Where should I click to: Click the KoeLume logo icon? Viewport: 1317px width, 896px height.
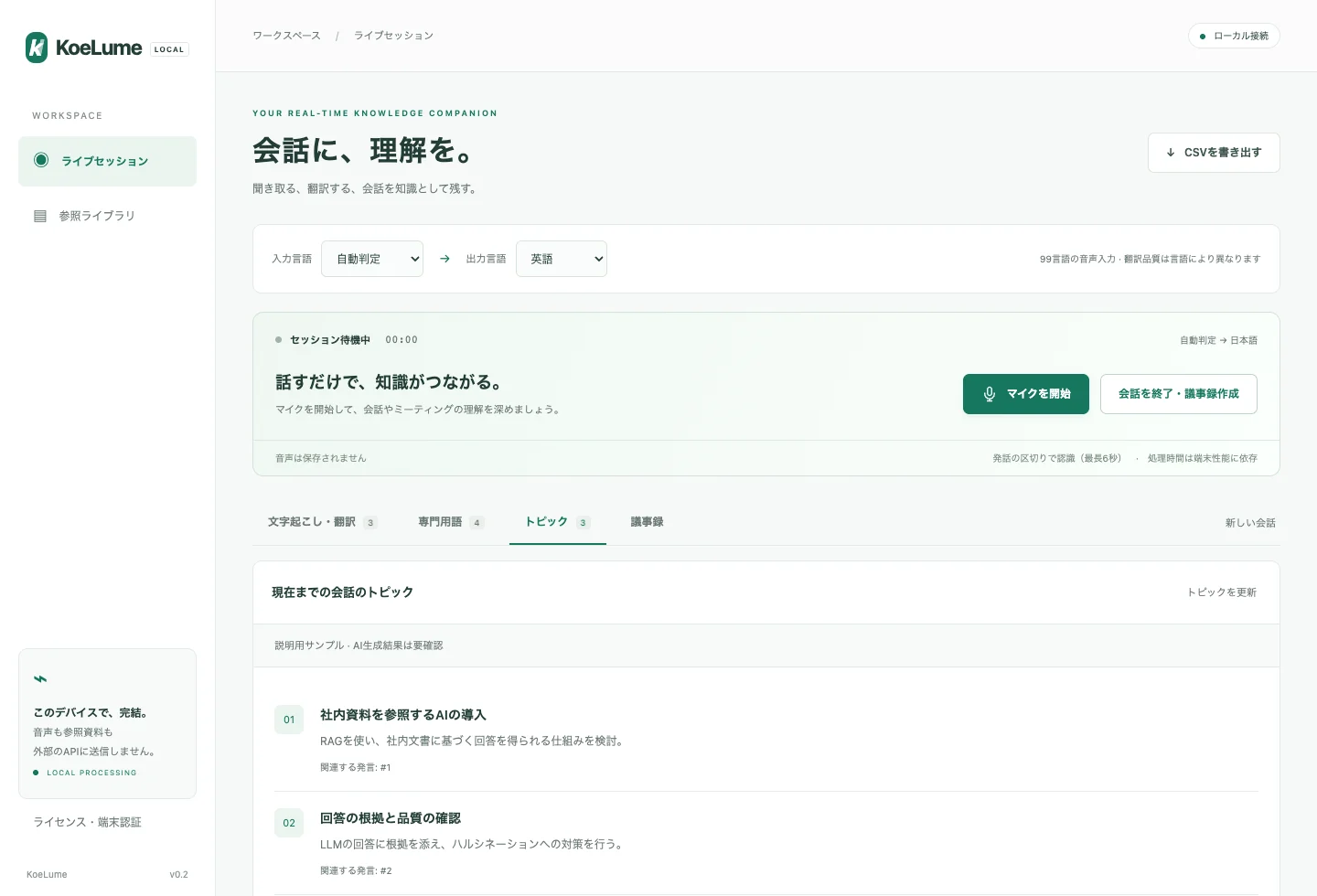(37, 48)
